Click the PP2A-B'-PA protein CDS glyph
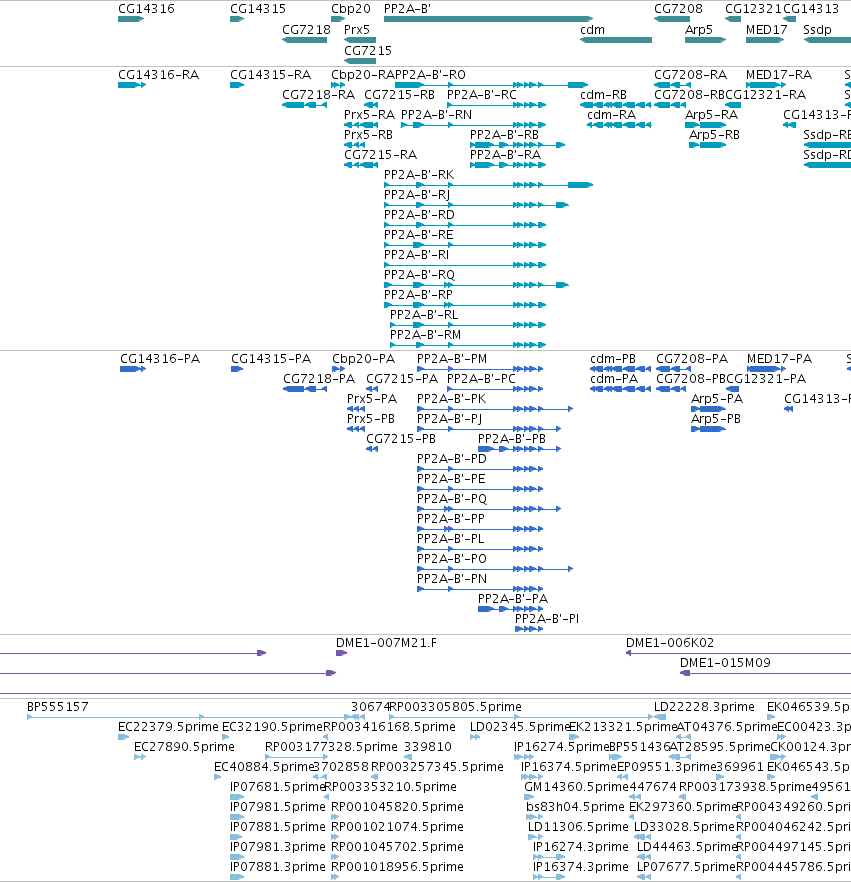 point(511,609)
